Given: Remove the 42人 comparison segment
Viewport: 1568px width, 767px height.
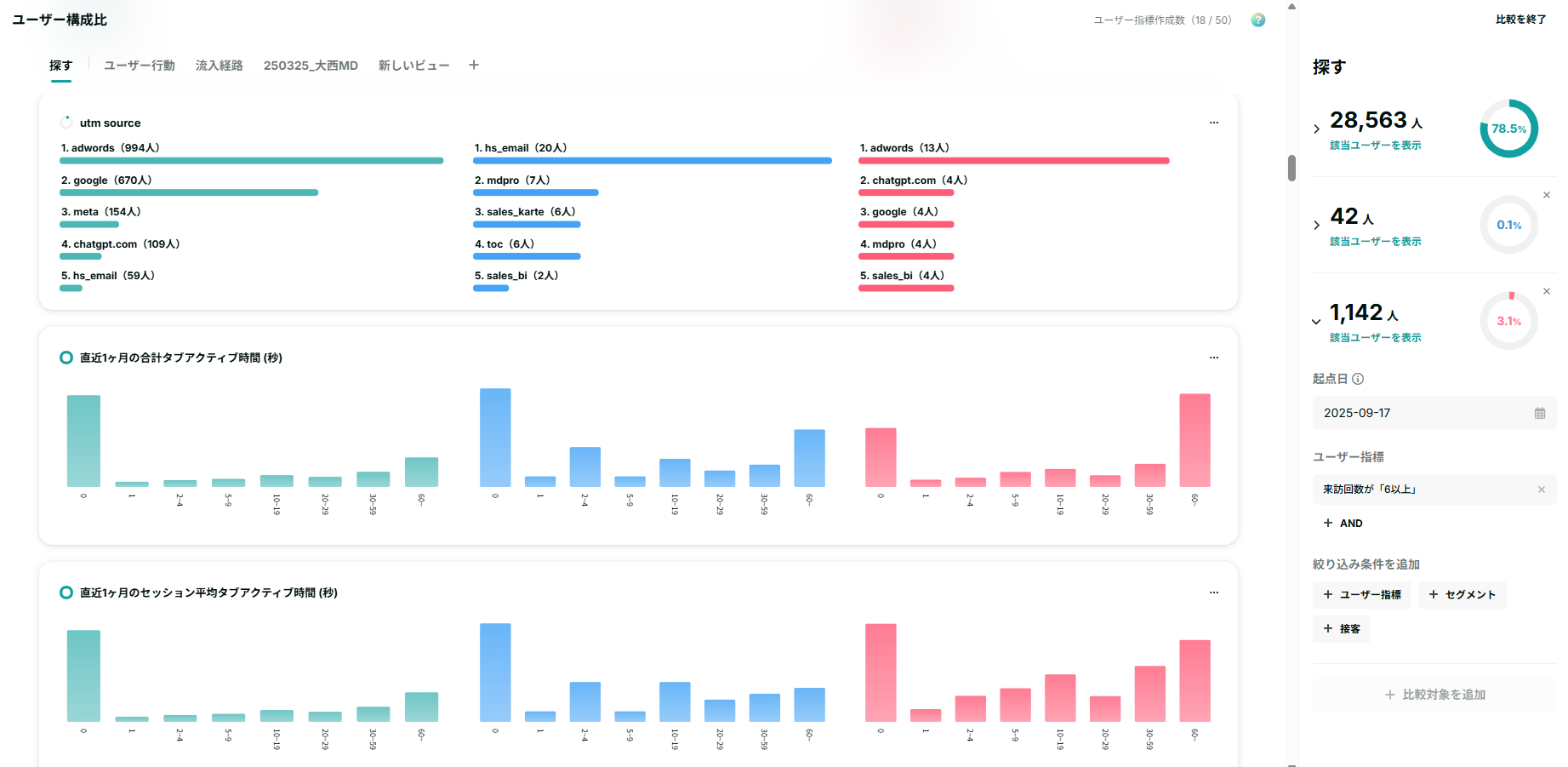Looking at the screenshot, I should 1546,196.
